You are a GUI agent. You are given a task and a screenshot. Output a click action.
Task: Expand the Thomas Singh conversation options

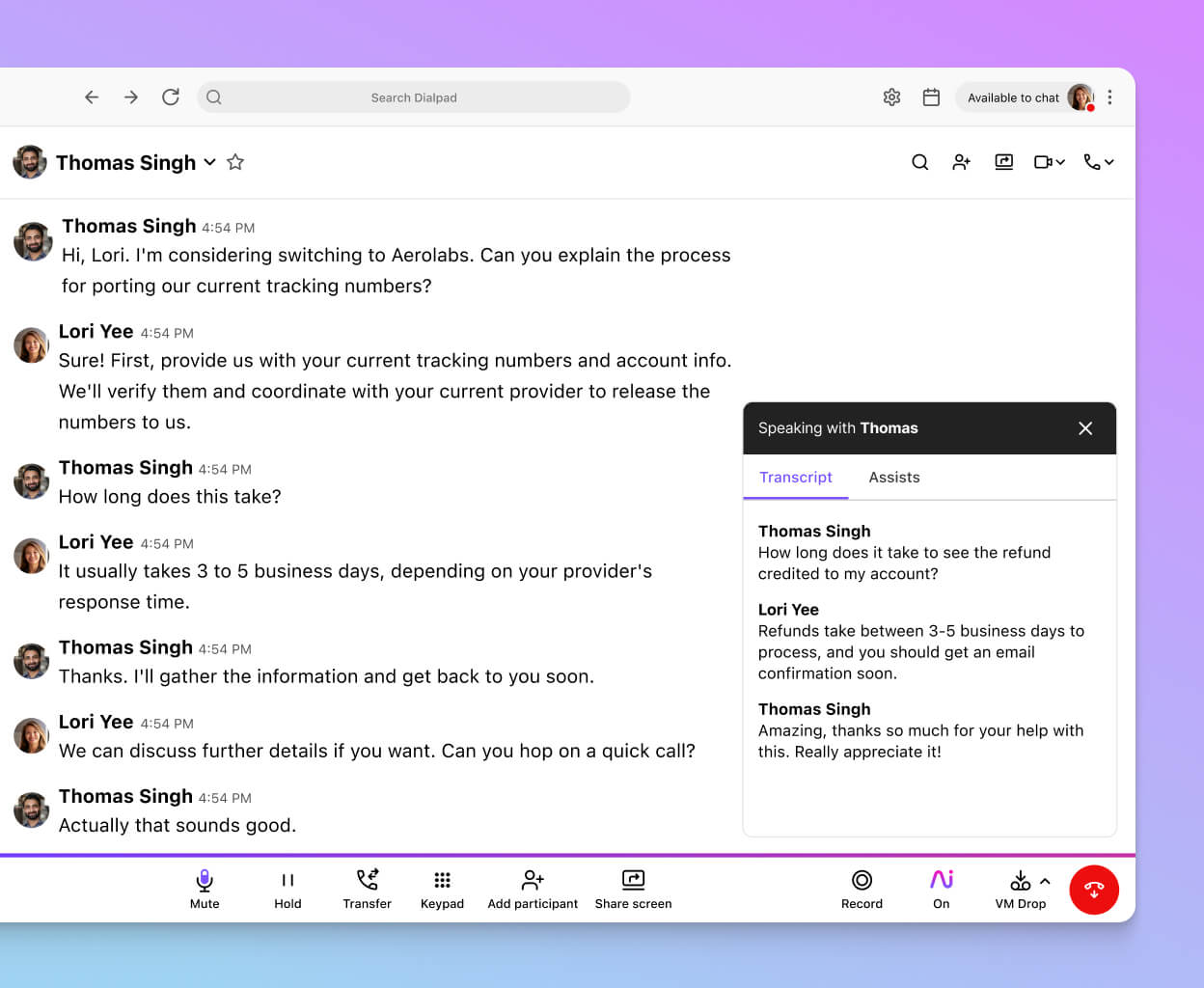pyautogui.click(x=208, y=163)
